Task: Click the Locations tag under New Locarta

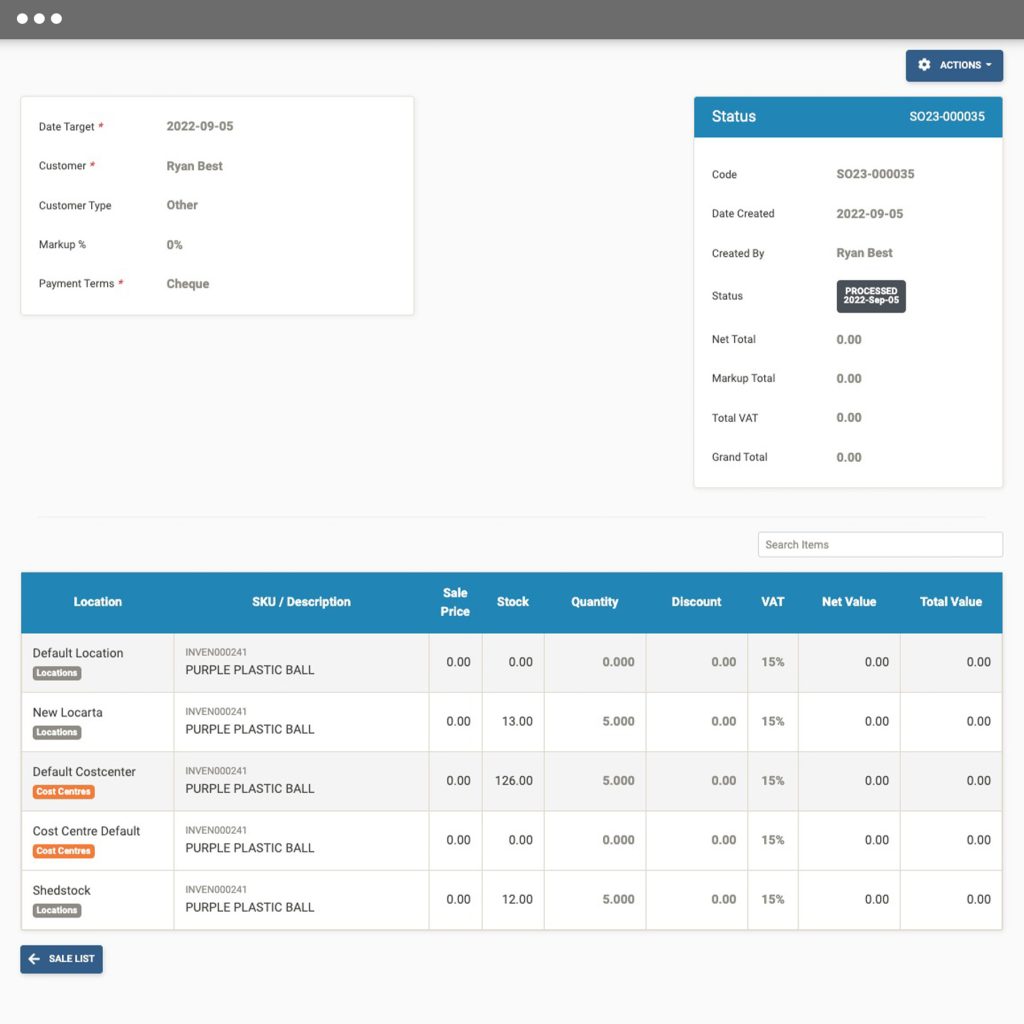Action: click(57, 733)
